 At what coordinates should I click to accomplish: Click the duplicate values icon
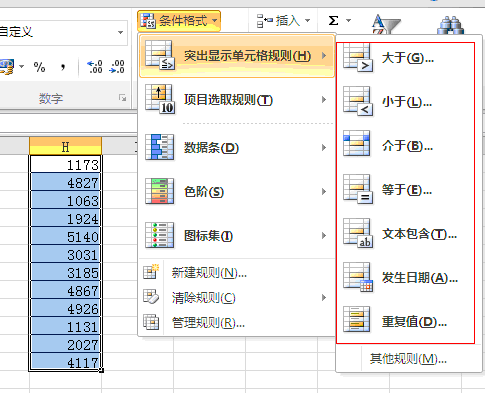click(357, 319)
